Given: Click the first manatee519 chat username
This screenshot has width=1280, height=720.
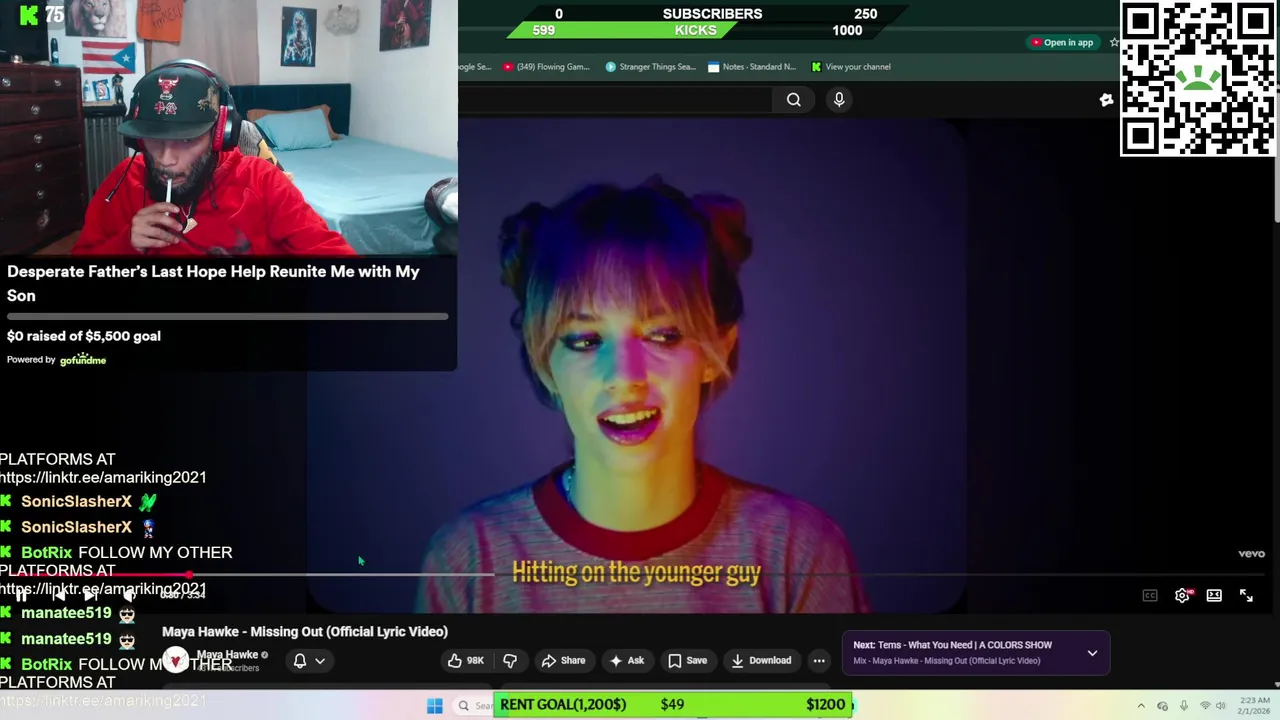Looking at the screenshot, I should click(66, 613).
